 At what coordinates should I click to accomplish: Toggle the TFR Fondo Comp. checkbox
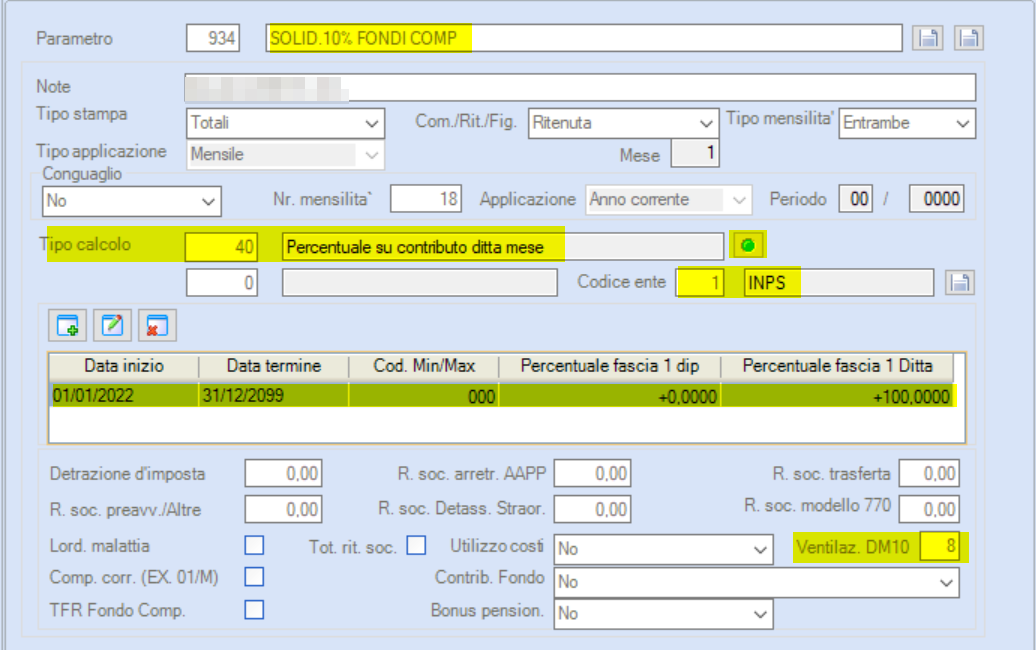(254, 609)
